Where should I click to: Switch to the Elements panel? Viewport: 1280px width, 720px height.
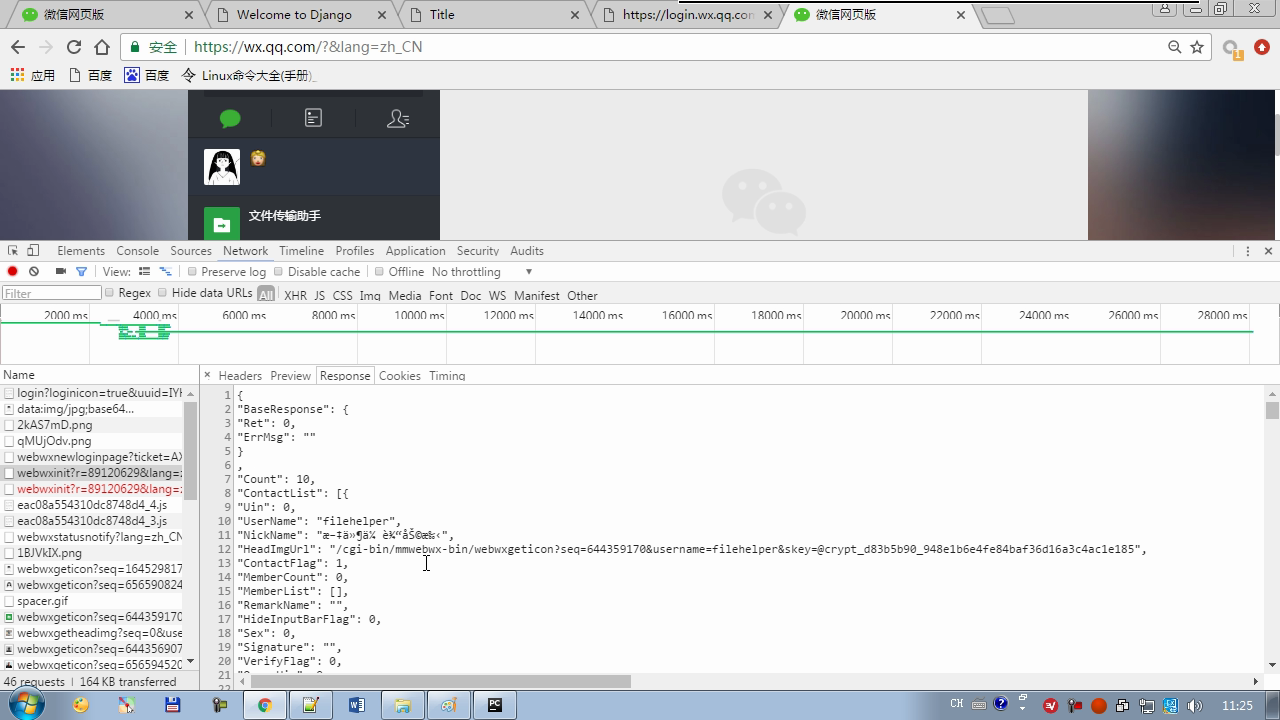coord(81,251)
